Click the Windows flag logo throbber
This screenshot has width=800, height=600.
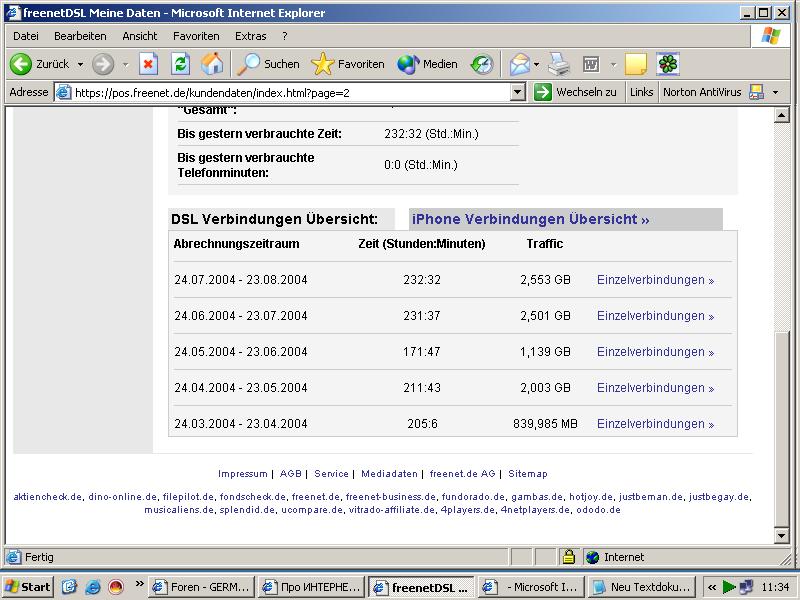(x=770, y=36)
